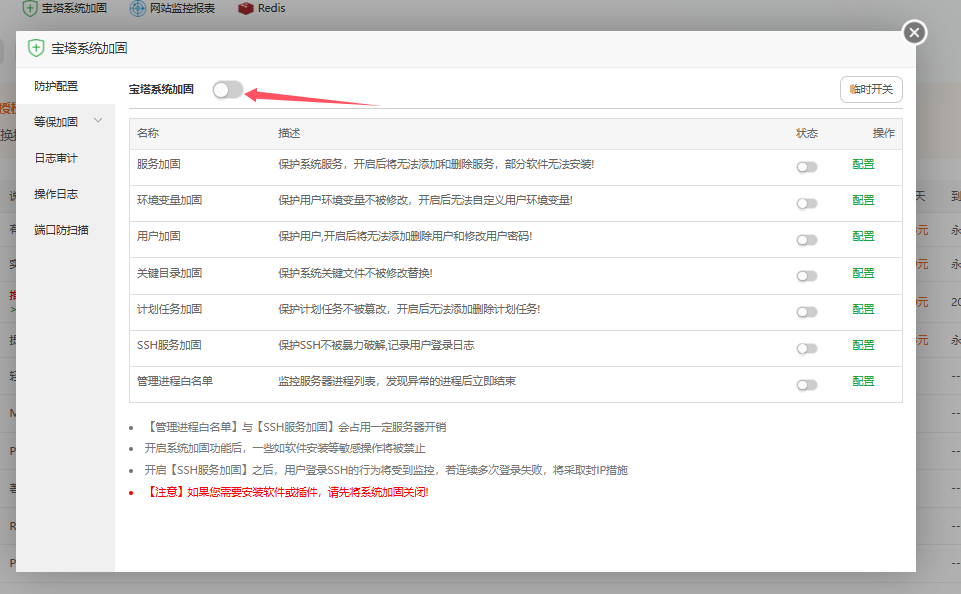Turn on 环境变量加固 switch

tap(806, 204)
